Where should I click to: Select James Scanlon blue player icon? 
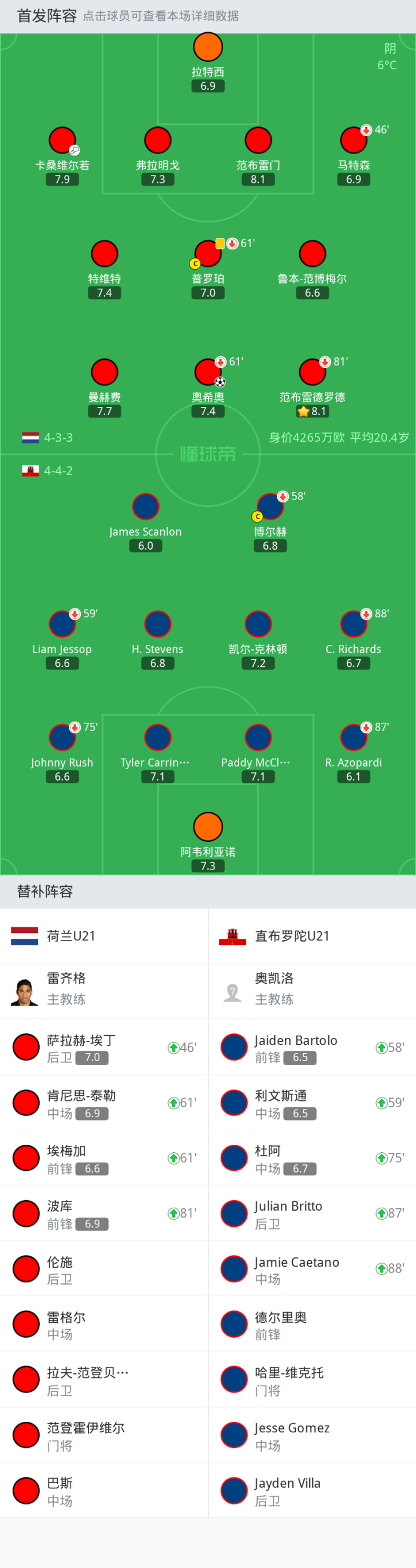point(146,506)
